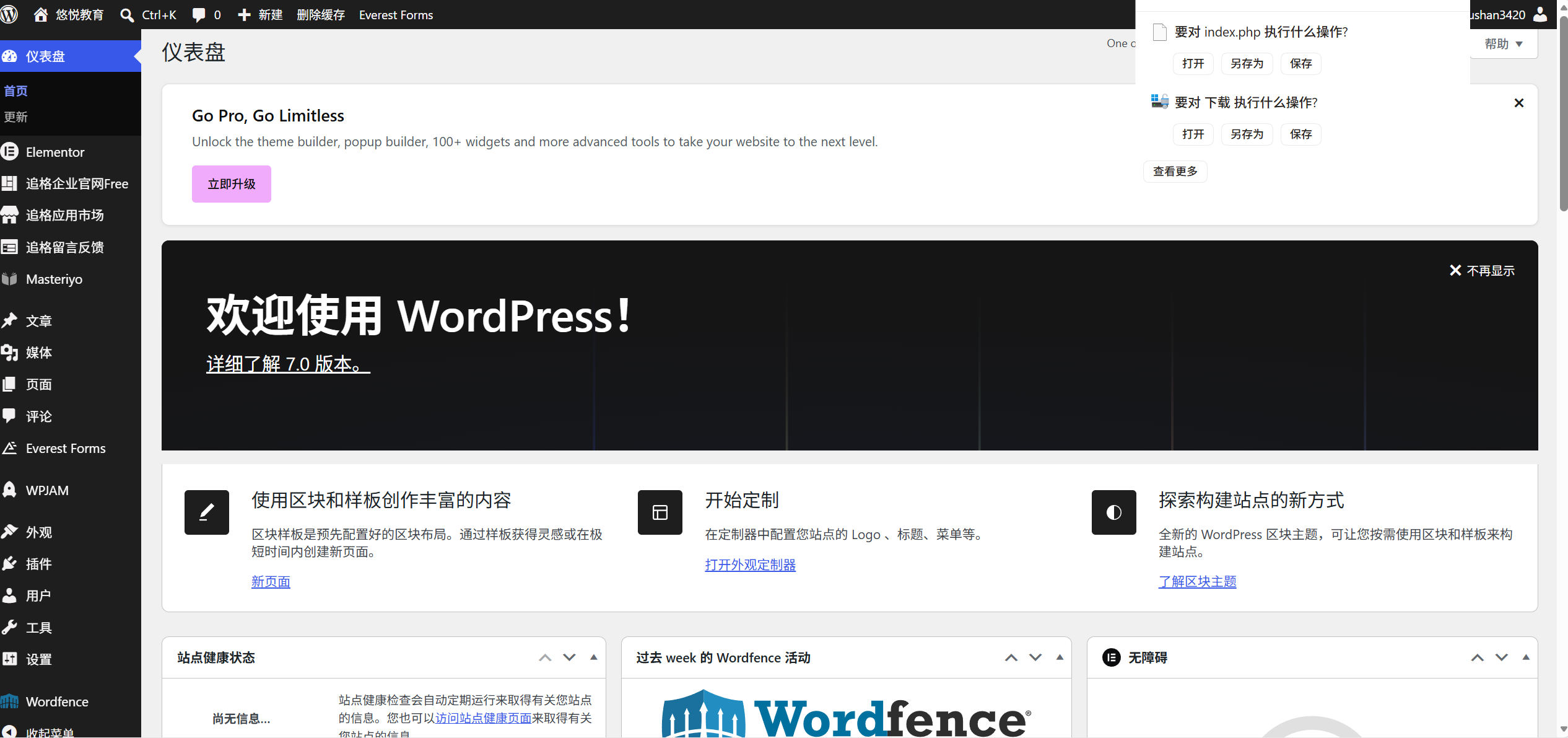1568x738 pixels.
Task: Open Masteriyo sidebar icon
Action: coord(9,279)
